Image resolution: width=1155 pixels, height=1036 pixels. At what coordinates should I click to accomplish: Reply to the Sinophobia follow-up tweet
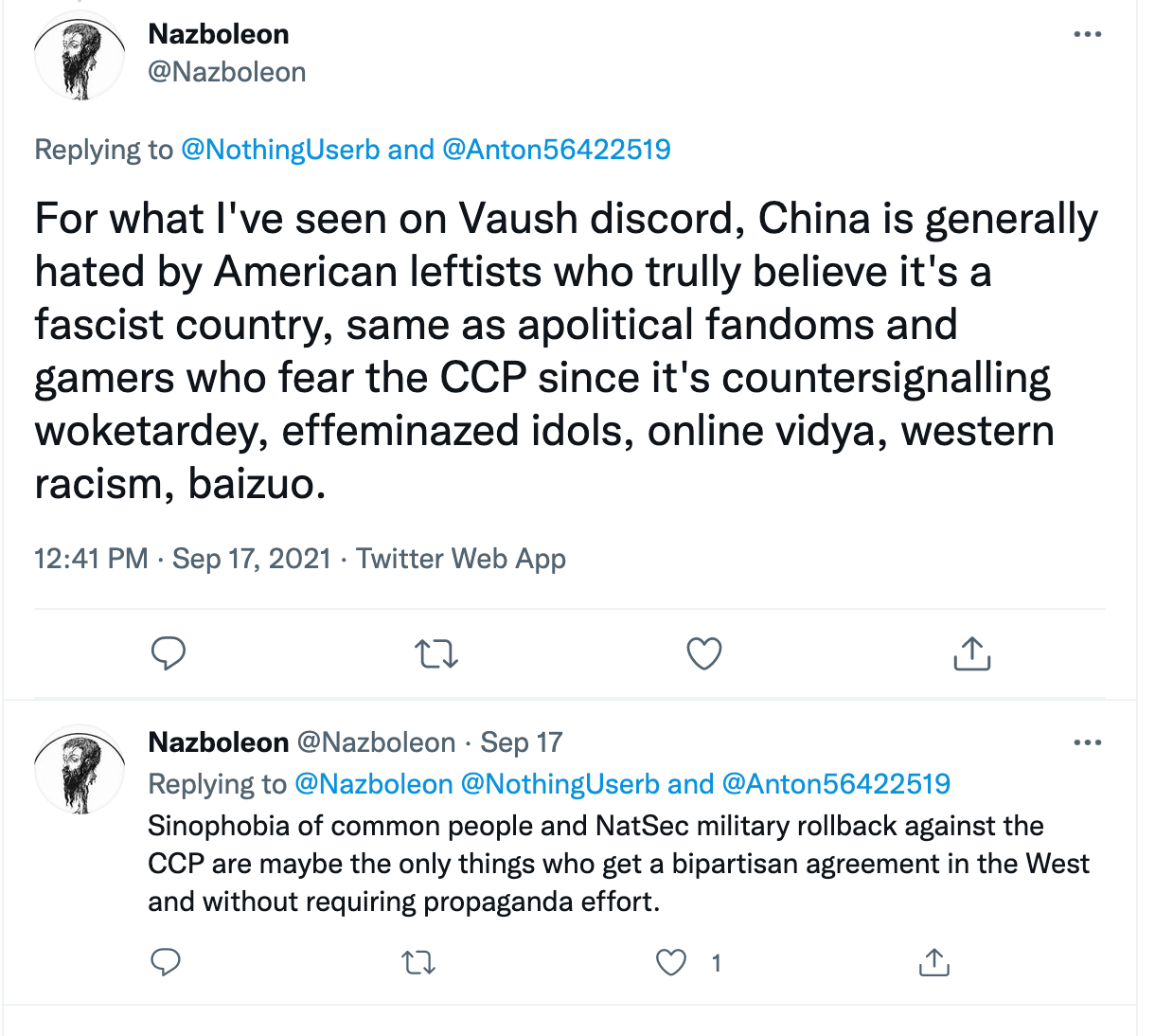[x=166, y=963]
